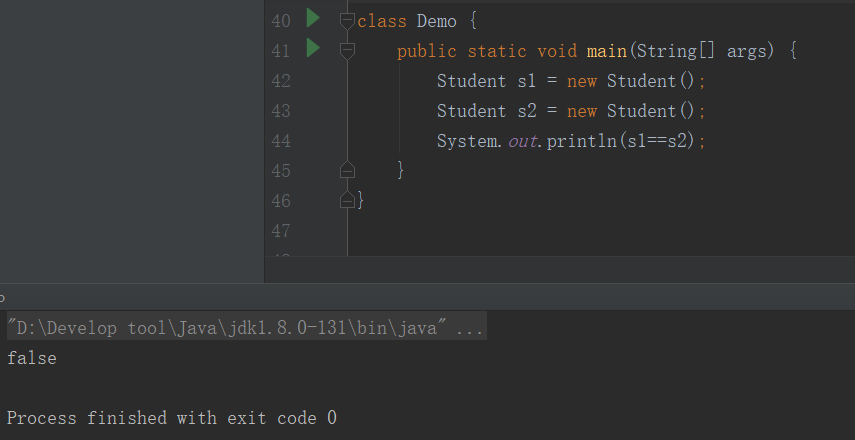This screenshot has height=440, width=855.
Task: Click the 'public' keyword on line 41
Action: pyautogui.click(x=427, y=51)
